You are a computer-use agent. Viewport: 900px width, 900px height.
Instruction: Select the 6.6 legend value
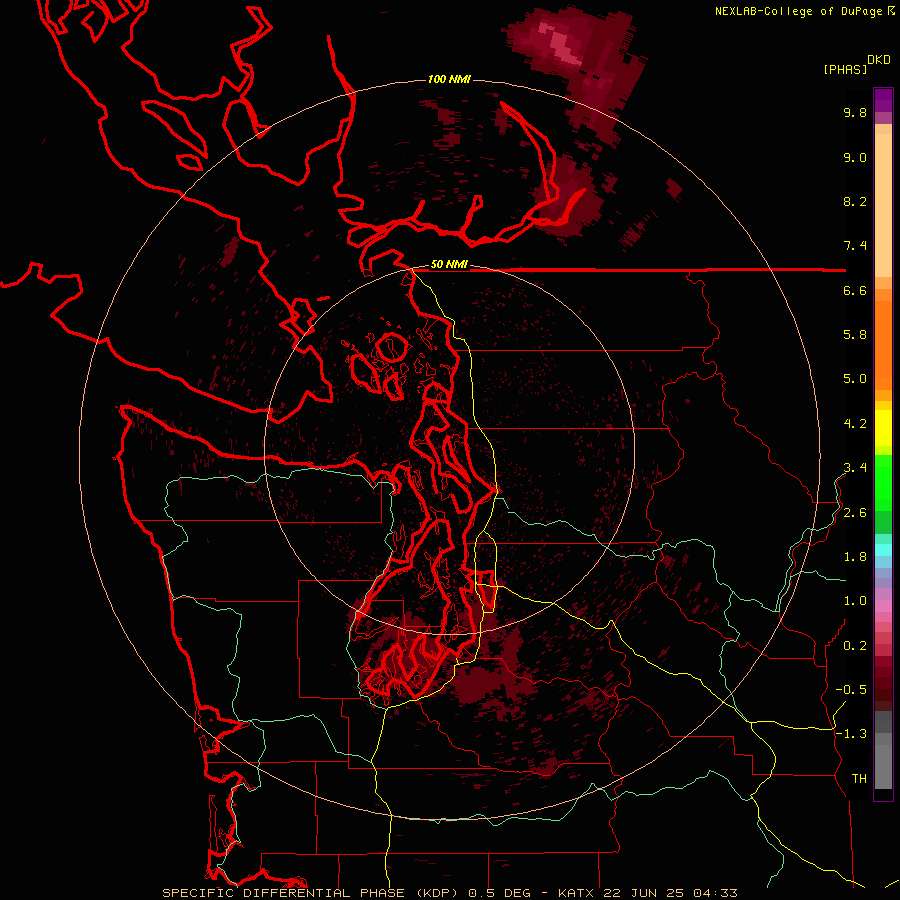(855, 290)
